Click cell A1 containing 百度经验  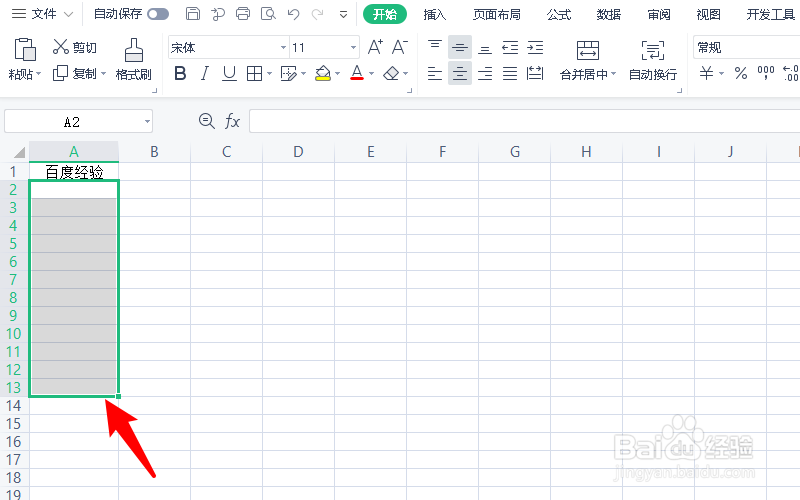[x=74, y=171]
